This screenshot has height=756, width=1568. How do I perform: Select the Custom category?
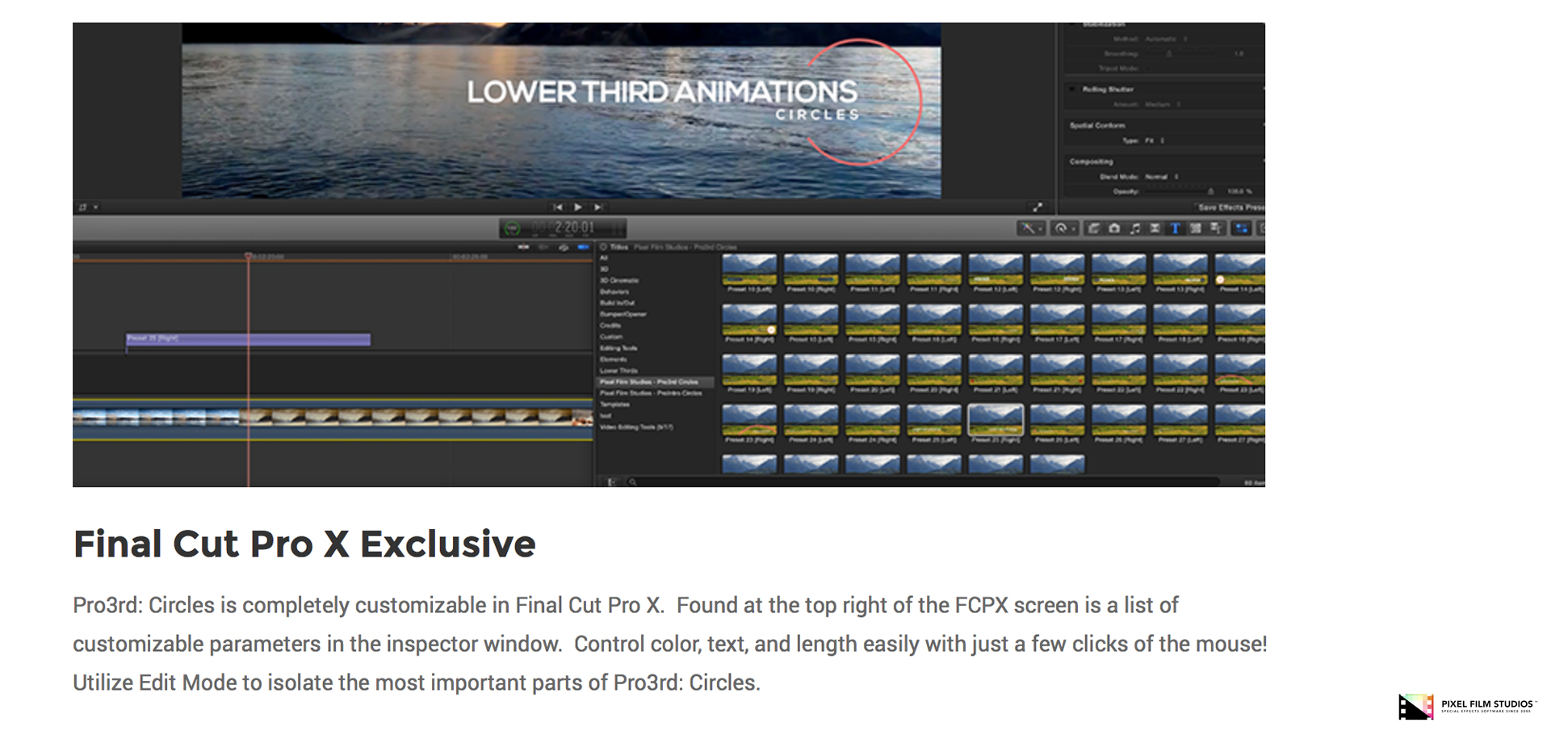coord(611,337)
